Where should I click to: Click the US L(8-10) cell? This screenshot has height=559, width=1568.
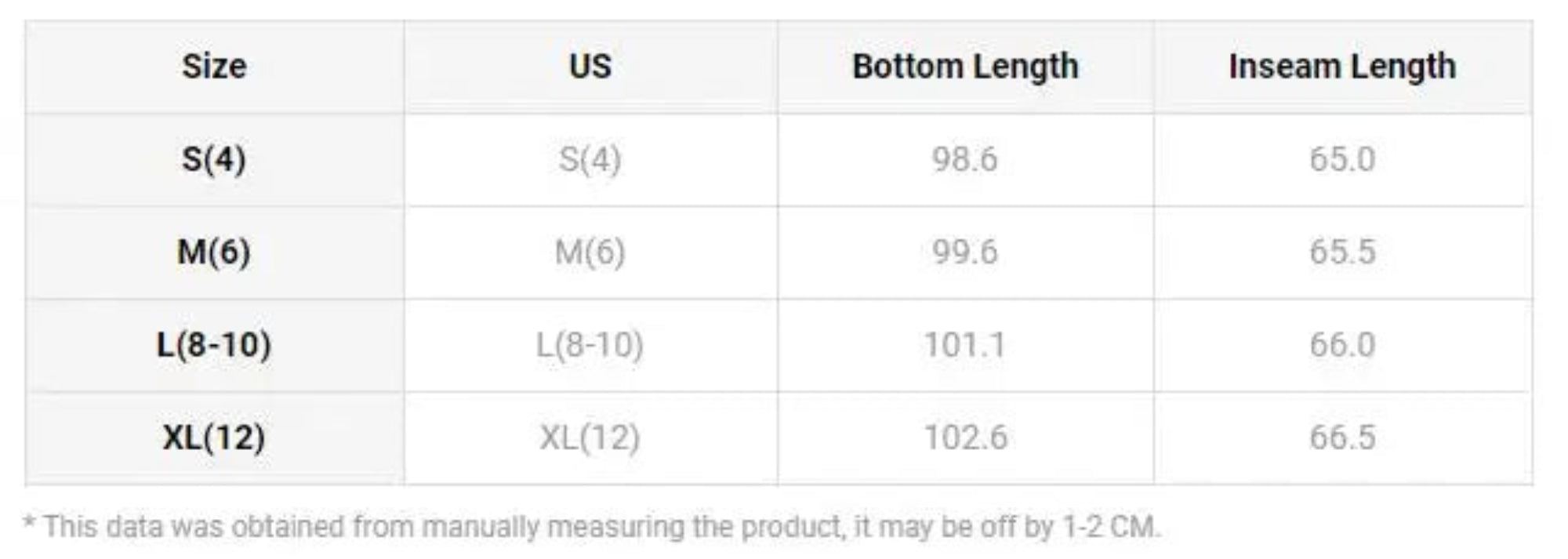click(590, 345)
